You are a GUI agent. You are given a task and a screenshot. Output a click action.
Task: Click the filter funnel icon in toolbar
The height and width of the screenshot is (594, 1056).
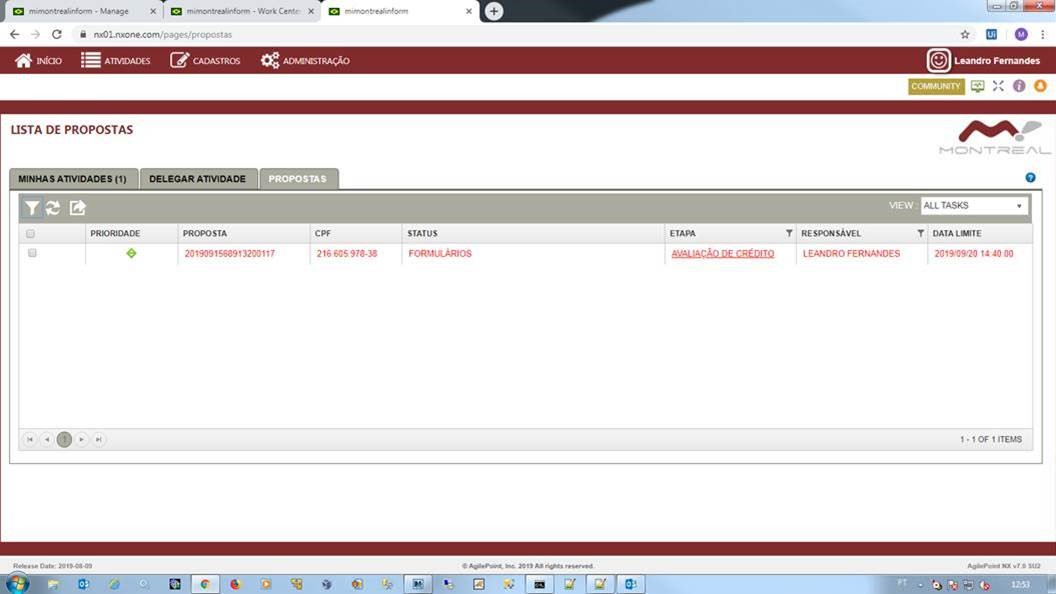coord(32,208)
